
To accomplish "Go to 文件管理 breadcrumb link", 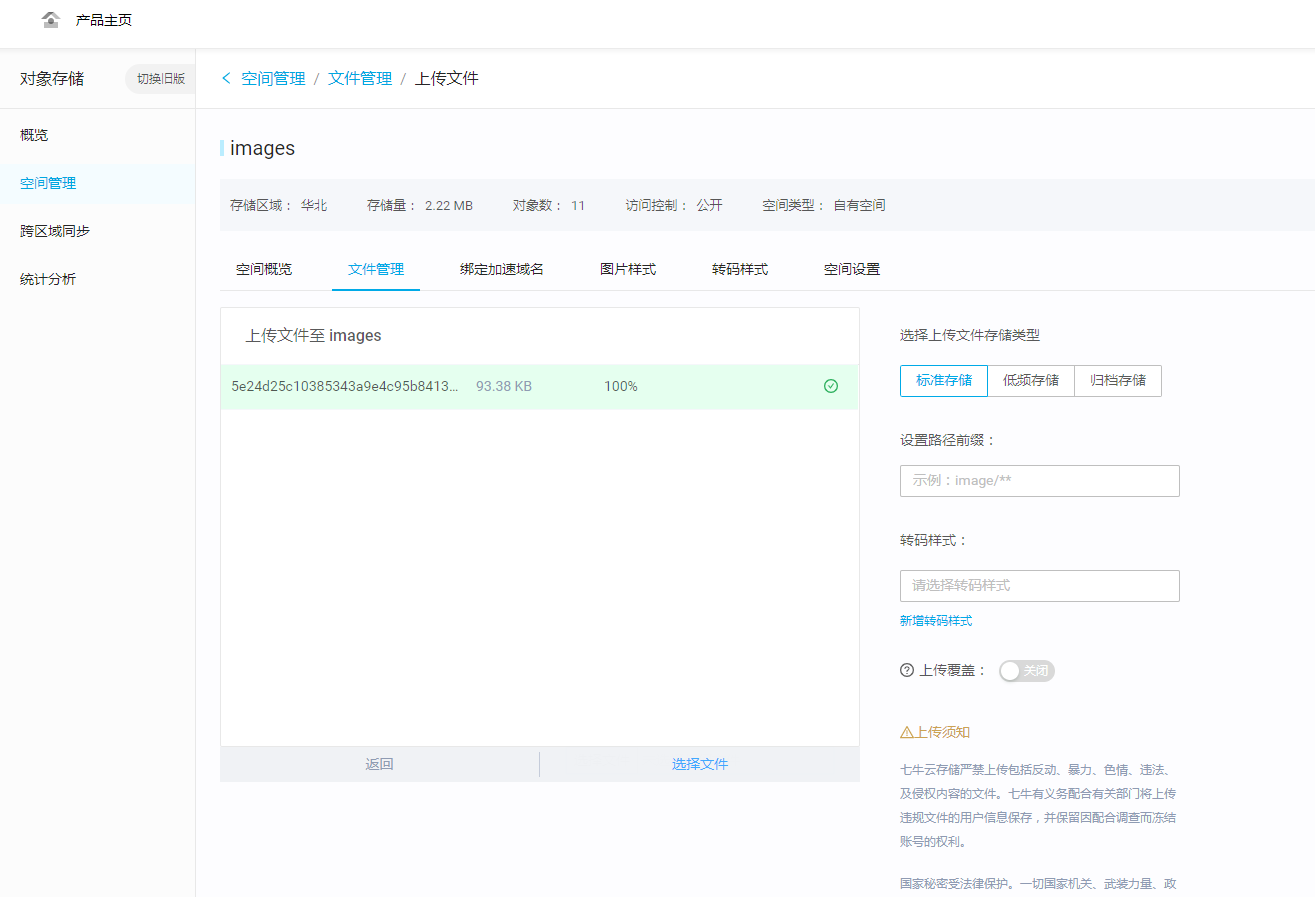I will [x=360, y=78].
